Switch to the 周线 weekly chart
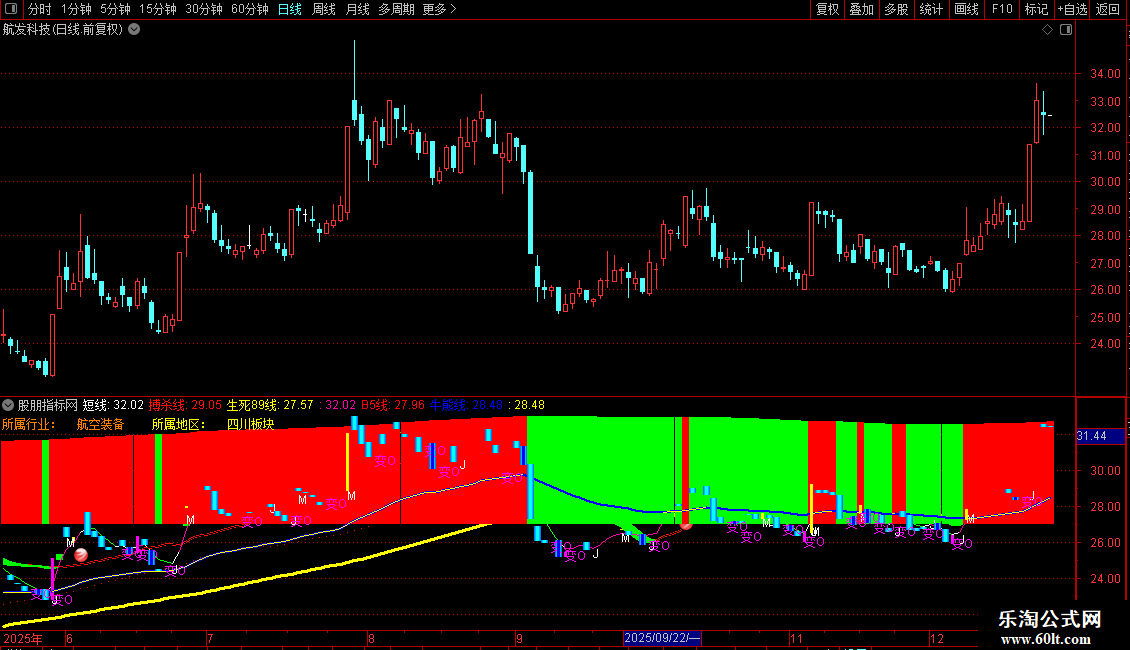 pos(324,9)
